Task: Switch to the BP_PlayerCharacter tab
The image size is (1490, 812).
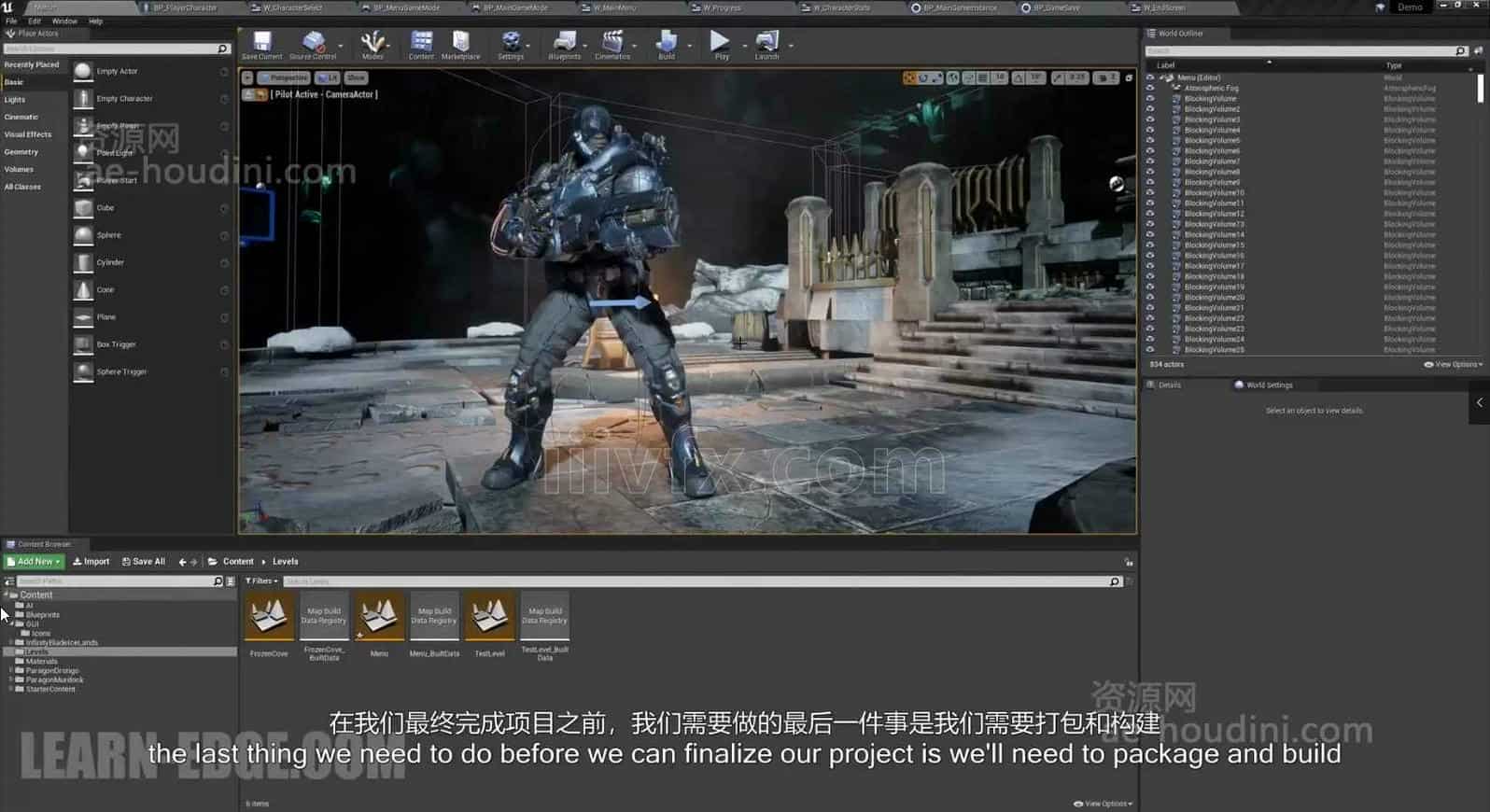Action: [184, 7]
